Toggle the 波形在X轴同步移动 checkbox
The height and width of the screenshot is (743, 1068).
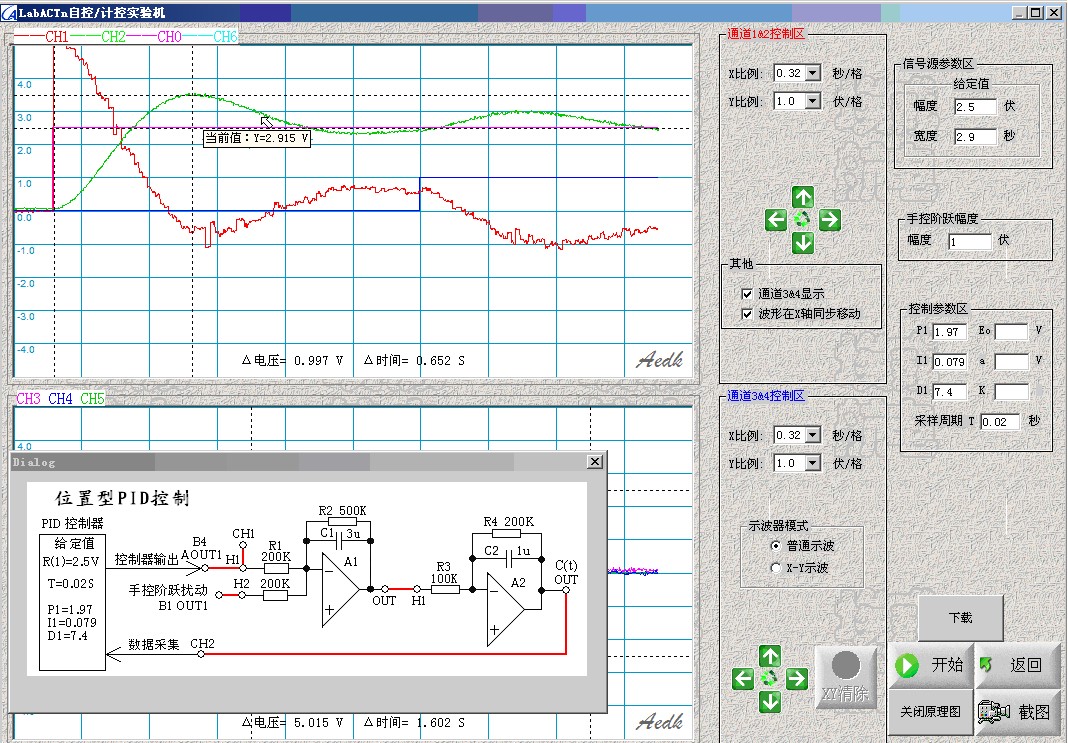pos(746,314)
